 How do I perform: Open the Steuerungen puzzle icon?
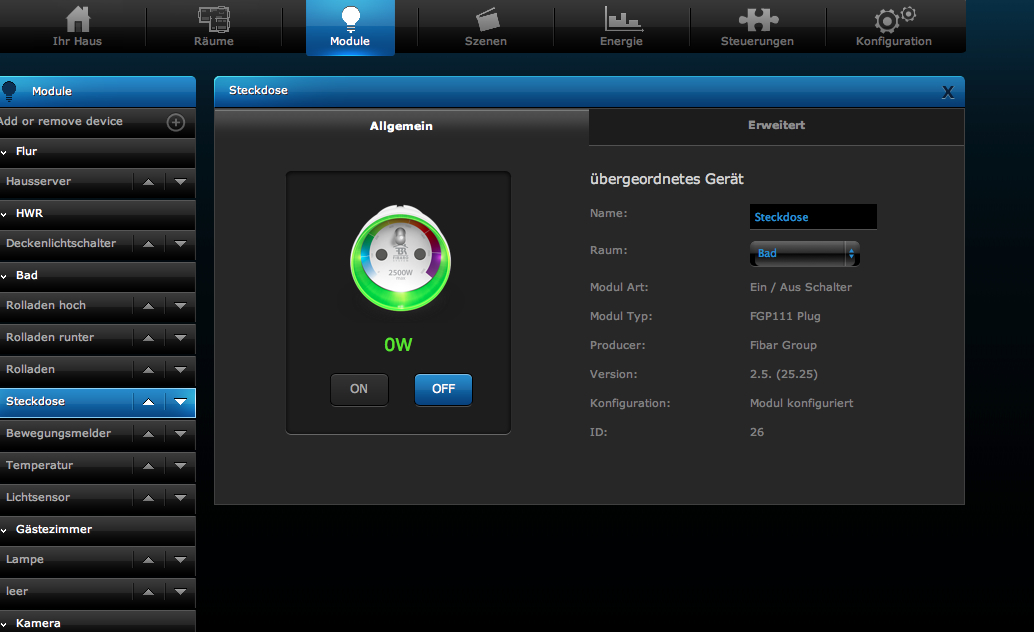tap(758, 20)
